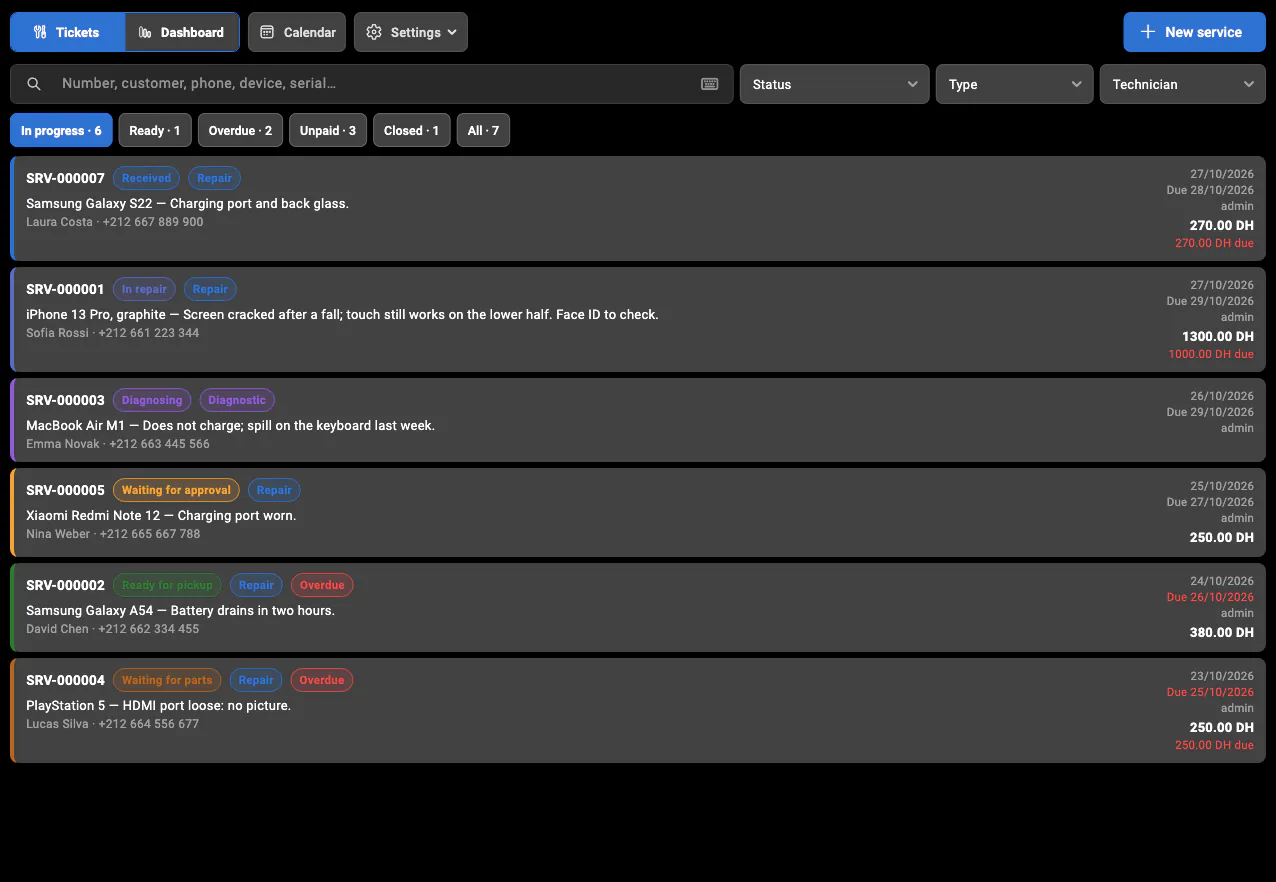Viewport: 1276px width, 882px height.
Task: Click the Received status badge
Action: 146,178
